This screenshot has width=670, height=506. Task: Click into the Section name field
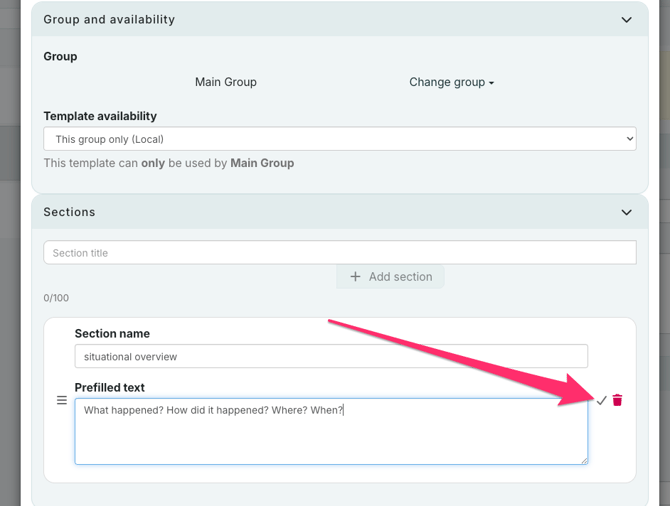pos(331,356)
